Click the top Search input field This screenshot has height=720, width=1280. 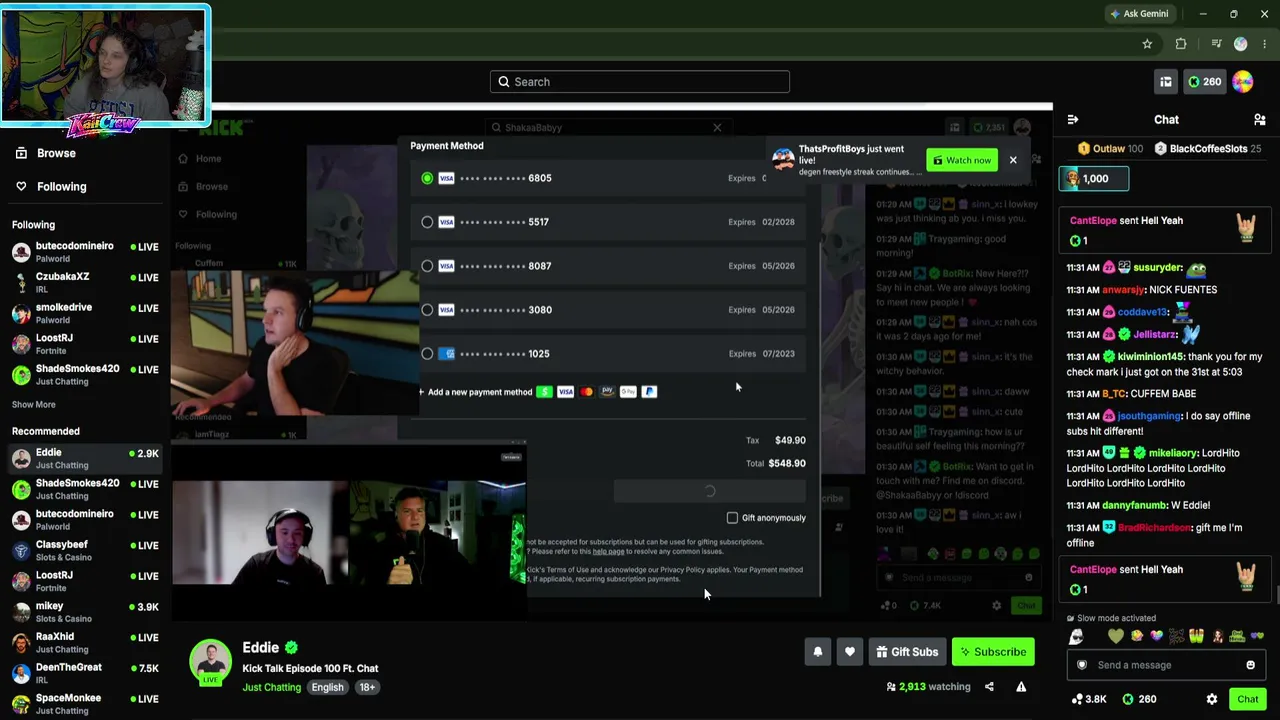click(x=640, y=82)
